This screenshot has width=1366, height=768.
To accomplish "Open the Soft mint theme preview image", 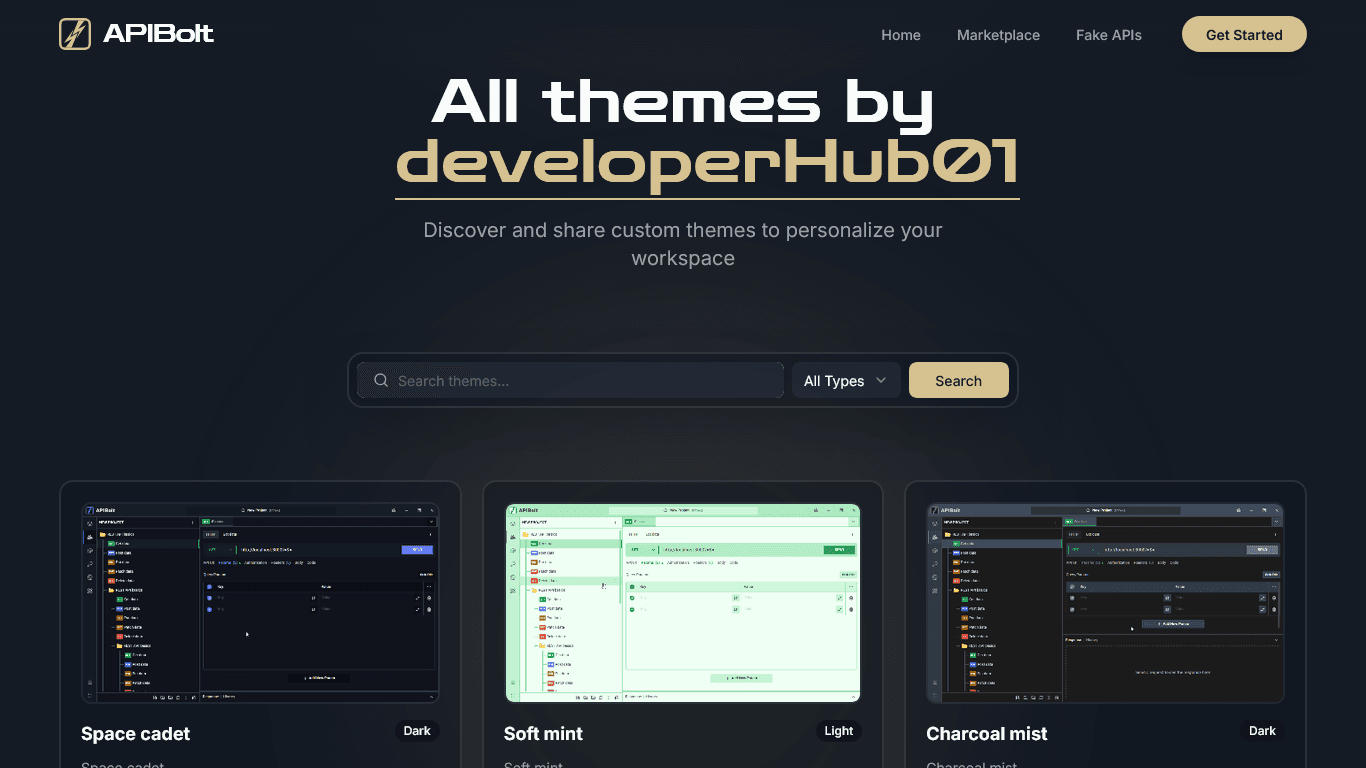I will click(683, 603).
